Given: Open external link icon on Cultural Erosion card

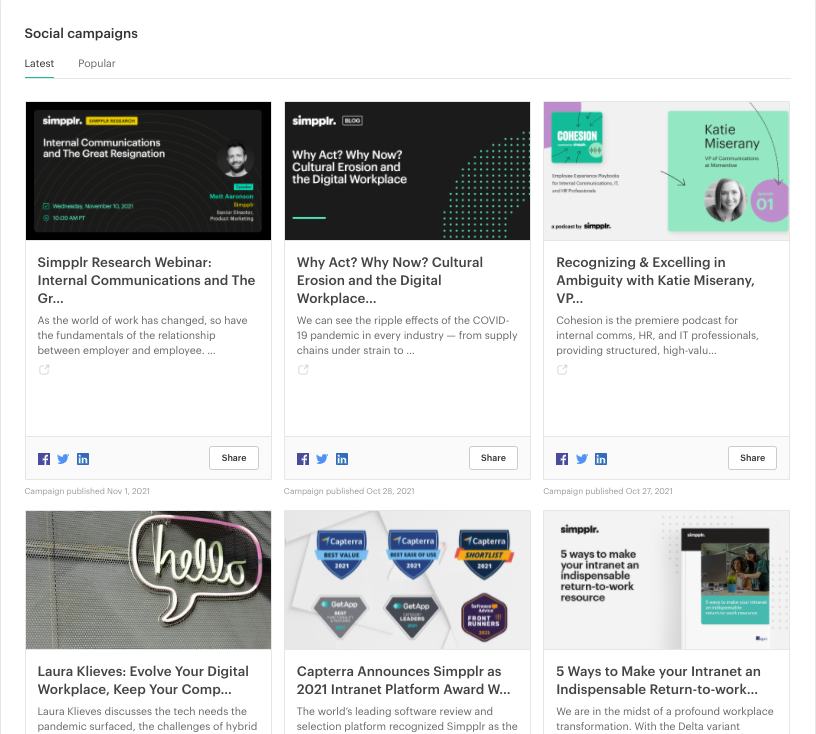Looking at the screenshot, I should (x=303, y=370).
